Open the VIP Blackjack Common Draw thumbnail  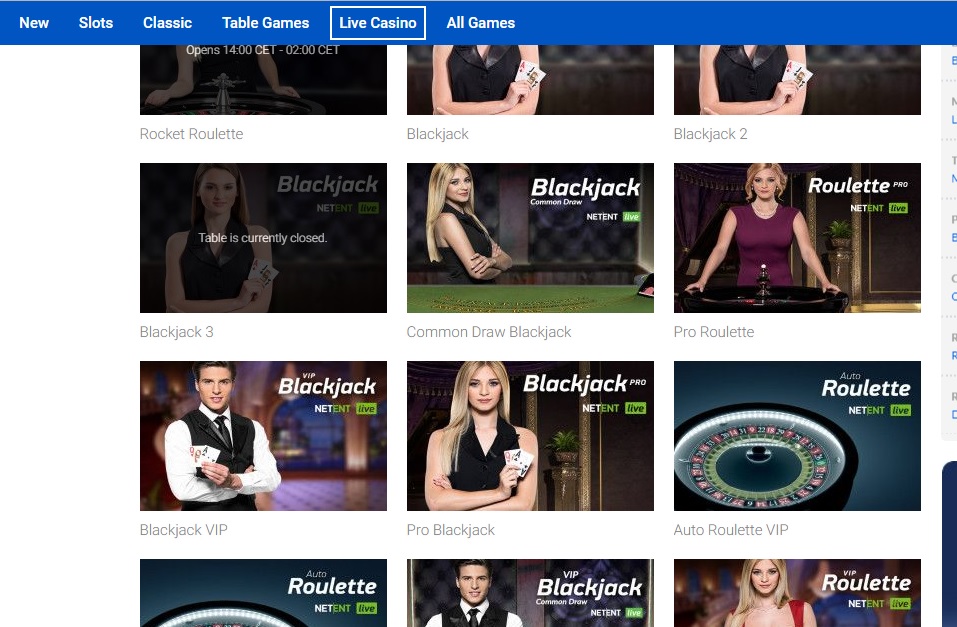[x=530, y=593]
